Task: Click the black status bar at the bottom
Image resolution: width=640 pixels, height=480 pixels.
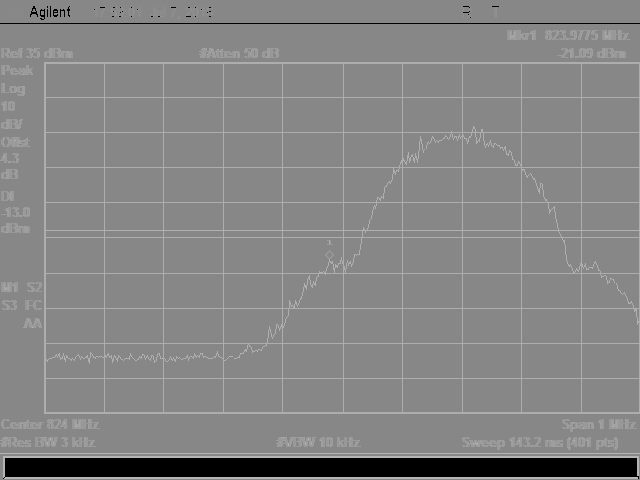Action: (320, 468)
